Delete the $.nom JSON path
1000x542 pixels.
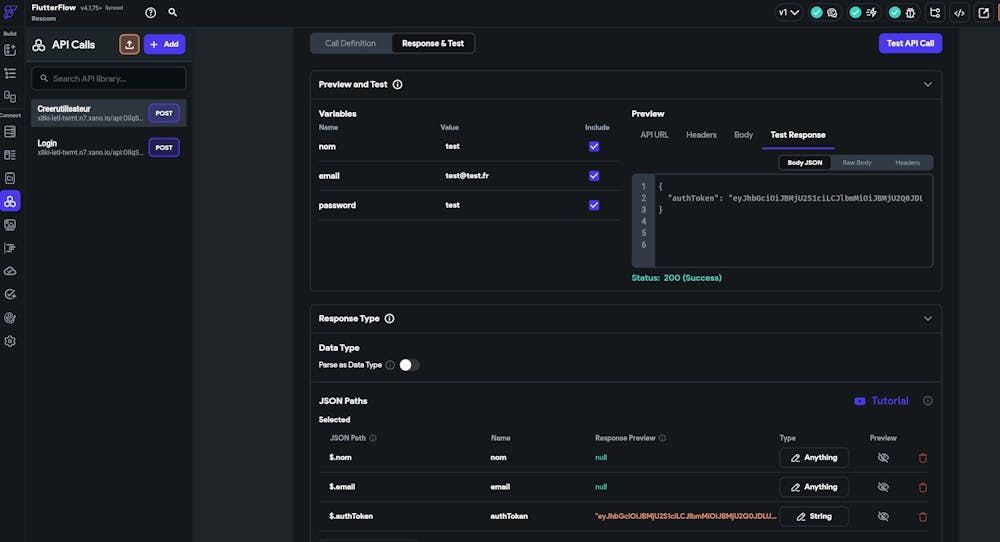[922, 458]
